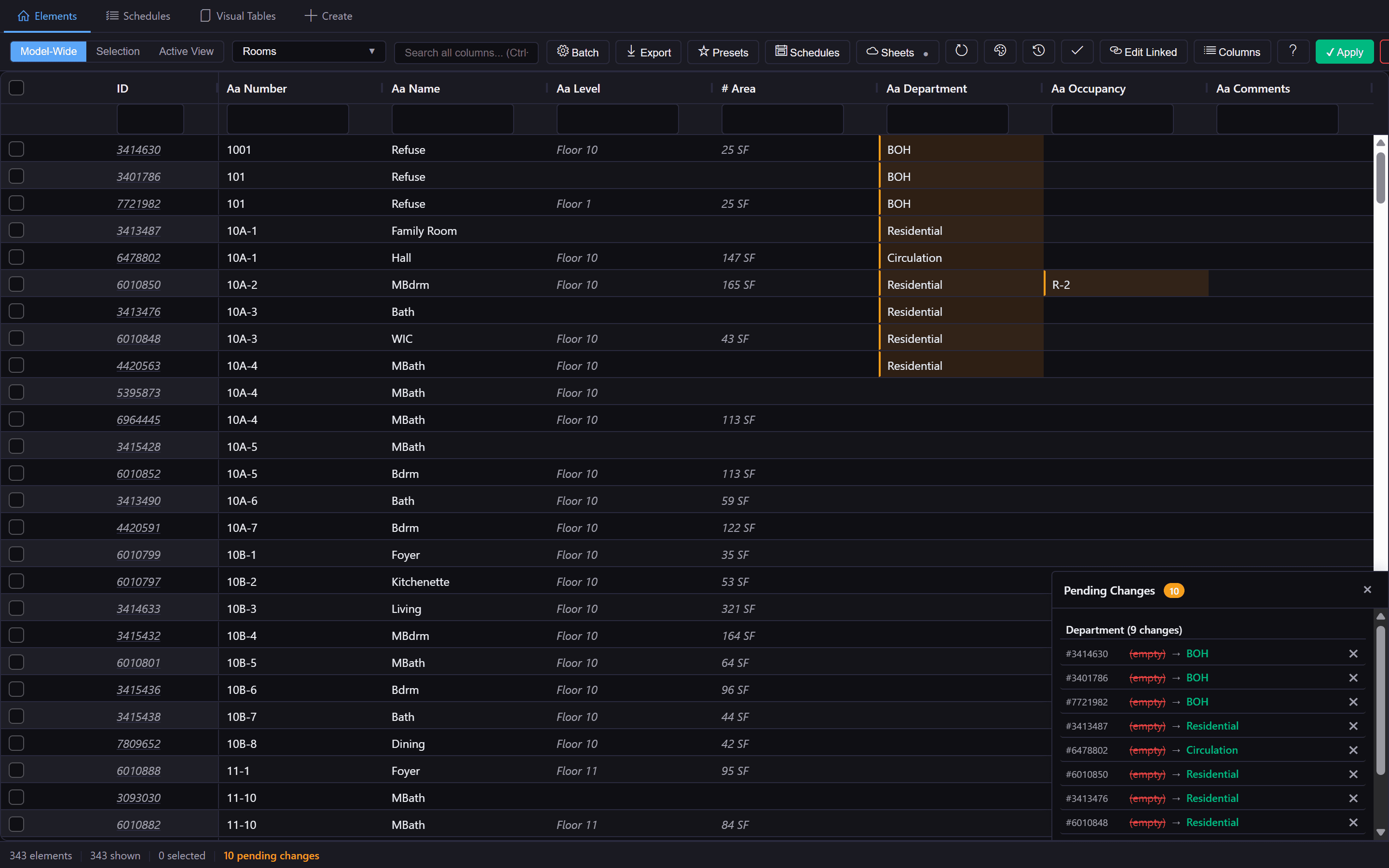Click down arrow of pending changes scrollbar

1380,832
